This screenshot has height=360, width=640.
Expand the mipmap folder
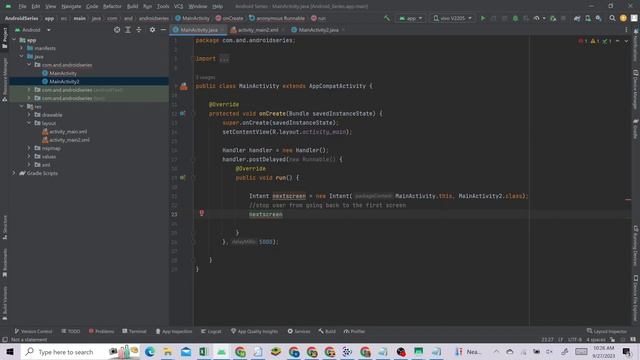(x=29, y=148)
